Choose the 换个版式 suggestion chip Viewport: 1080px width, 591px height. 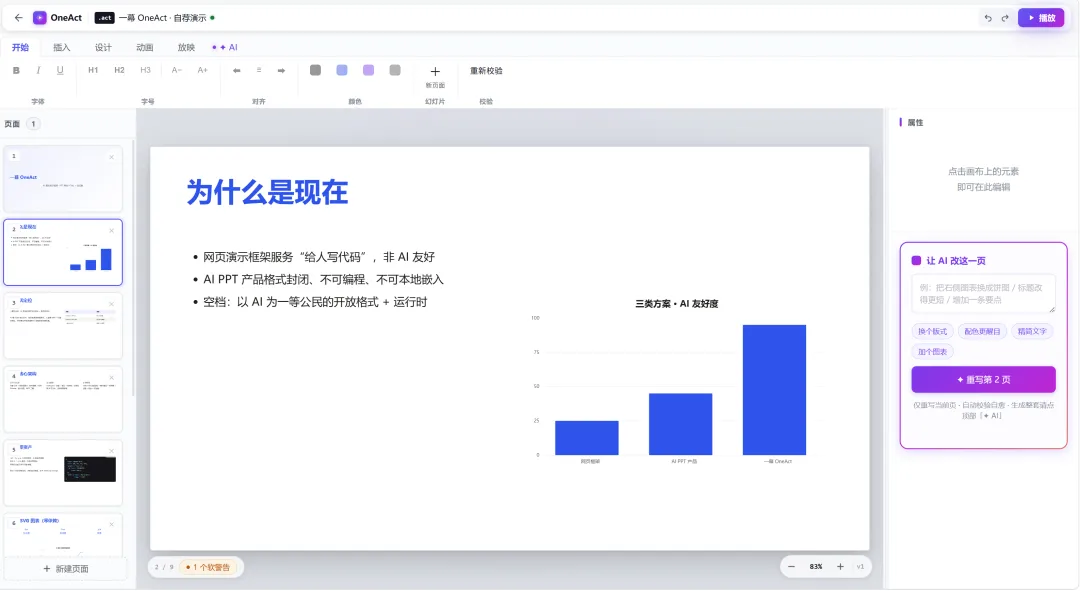pos(933,331)
